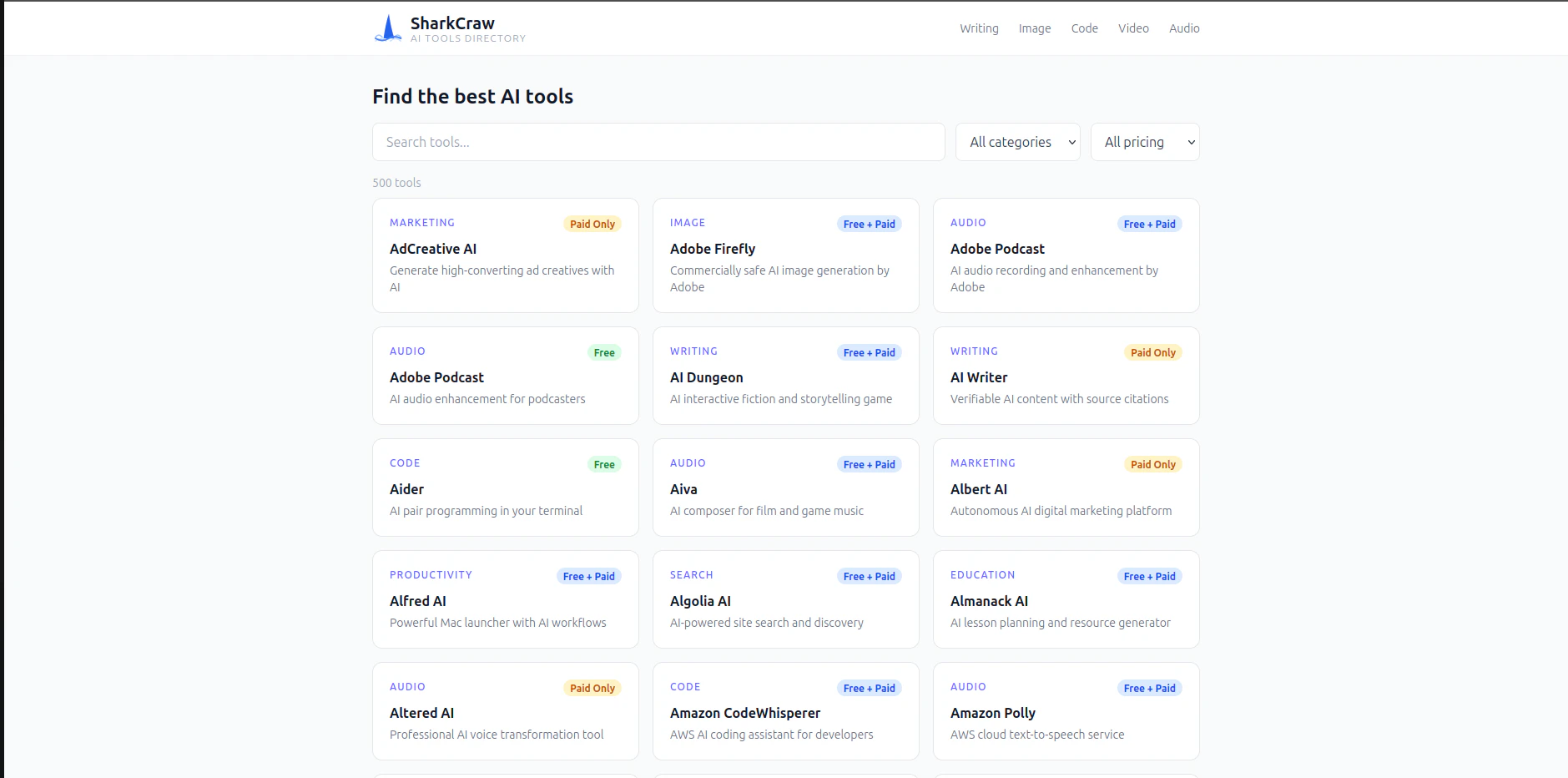The height and width of the screenshot is (778, 1568).
Task: Click the Free + Paid badge on Amazon CodeWhisperer
Action: [x=869, y=688]
